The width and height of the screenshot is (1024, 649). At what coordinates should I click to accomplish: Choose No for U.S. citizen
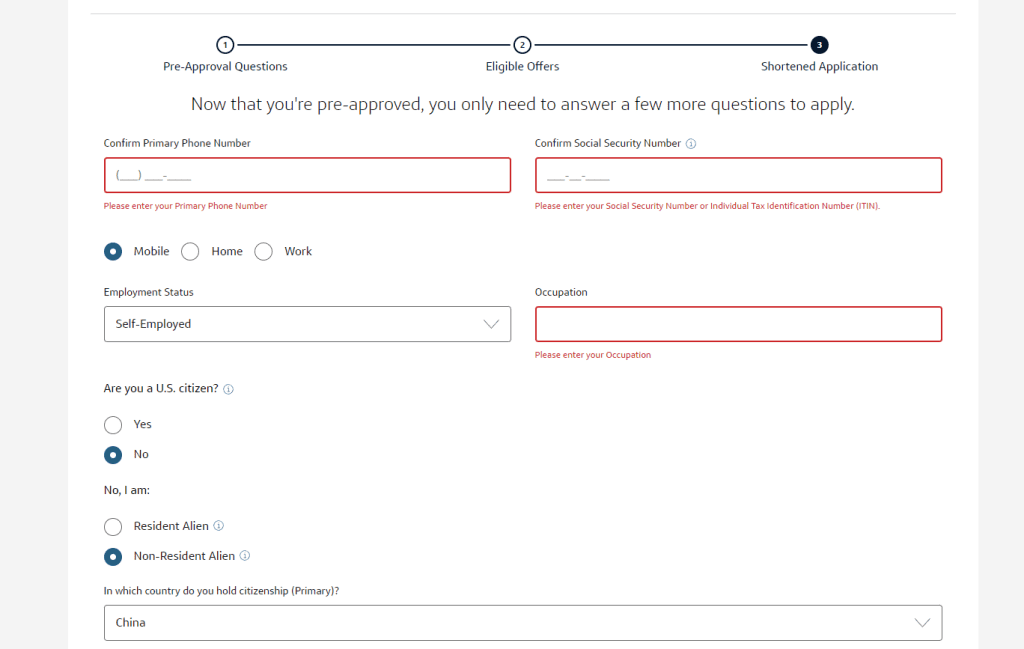coord(113,455)
